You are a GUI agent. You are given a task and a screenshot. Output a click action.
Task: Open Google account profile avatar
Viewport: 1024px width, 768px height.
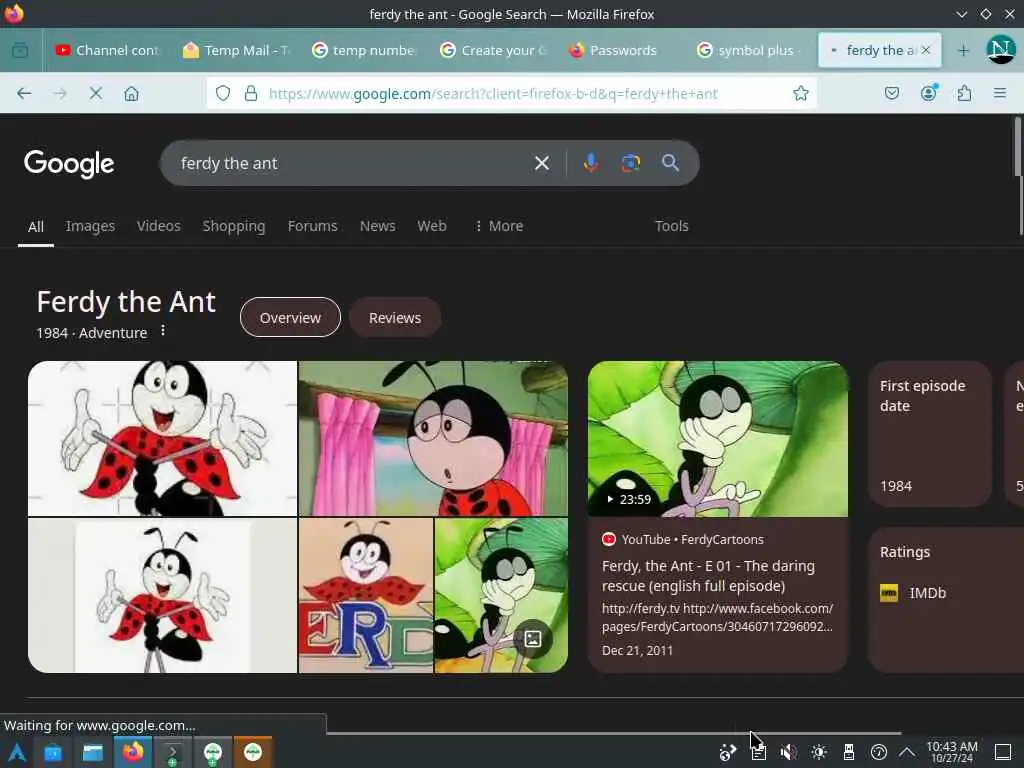pyautogui.click(x=1000, y=50)
